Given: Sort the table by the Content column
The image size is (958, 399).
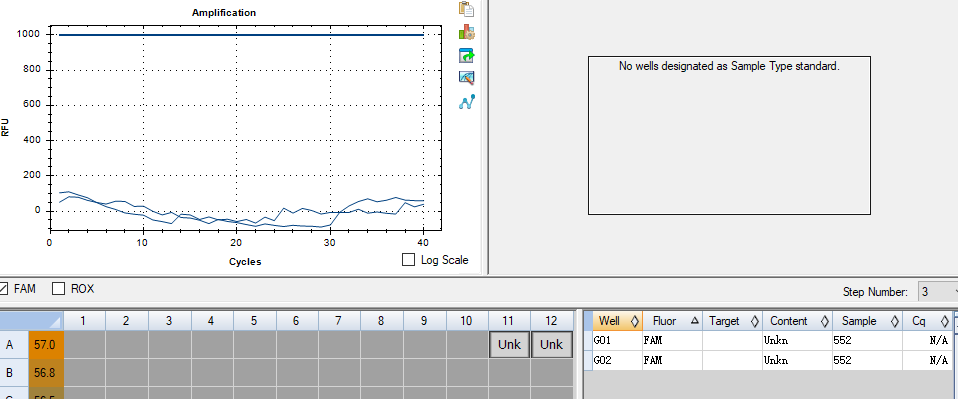Looking at the screenshot, I should click(797, 321).
